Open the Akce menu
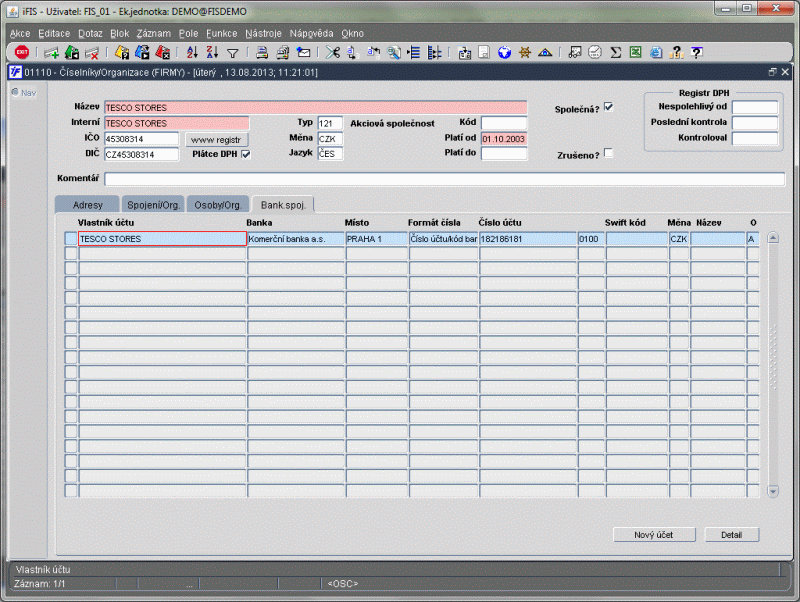The height and width of the screenshot is (602, 800). click(20, 34)
